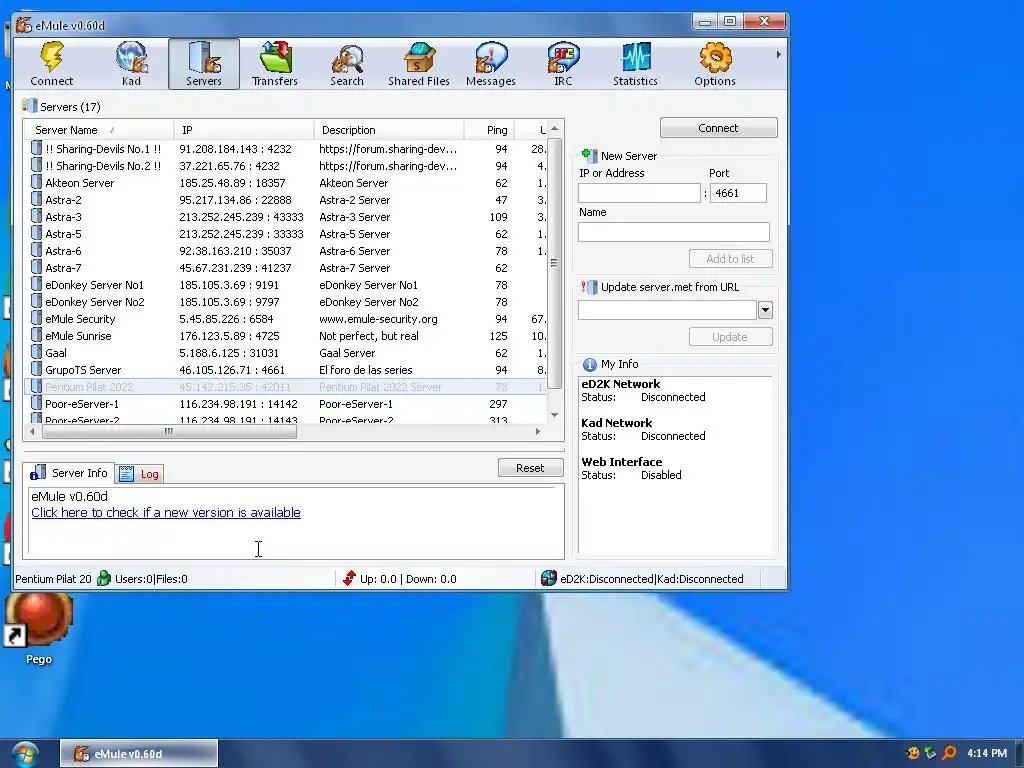Click the Reset button
1024x768 pixels.
click(x=530, y=468)
